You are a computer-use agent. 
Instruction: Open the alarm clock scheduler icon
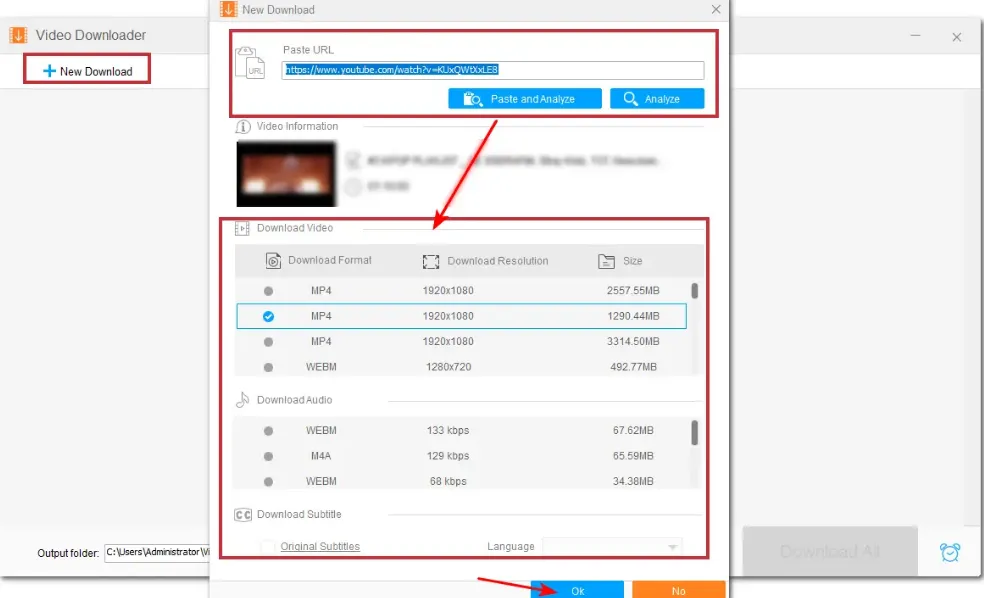tap(948, 551)
